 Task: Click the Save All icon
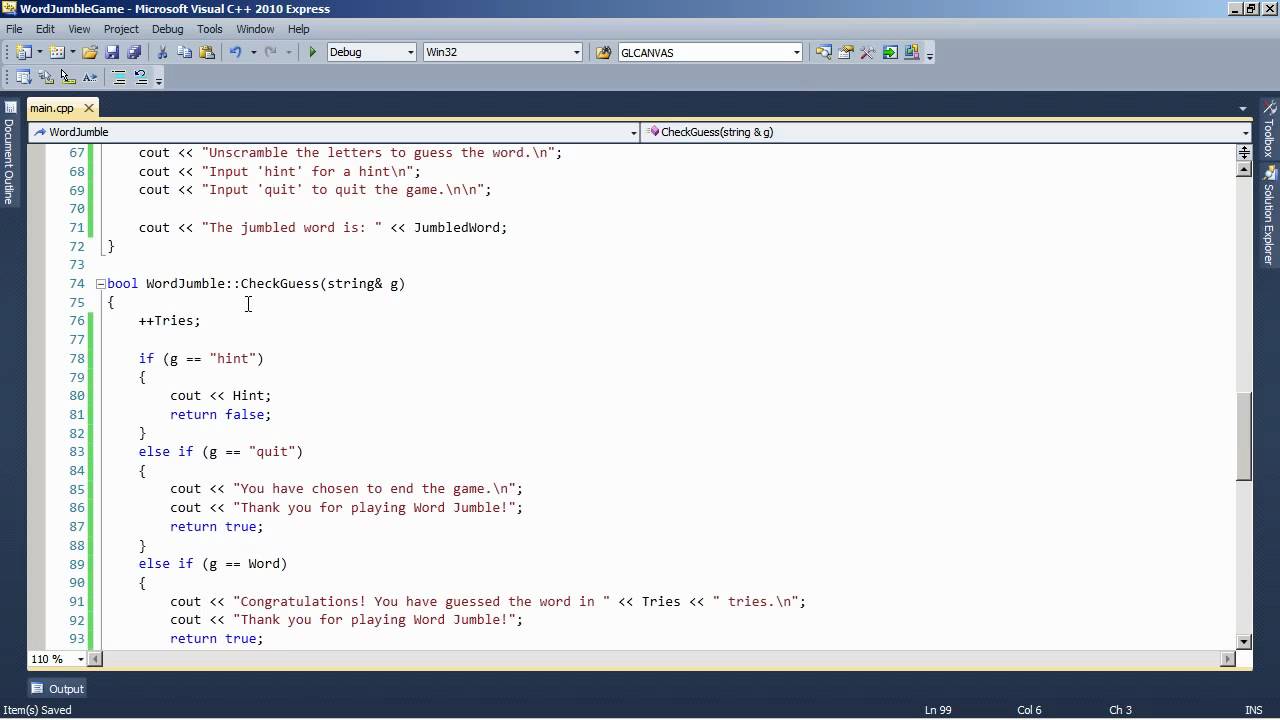click(134, 52)
